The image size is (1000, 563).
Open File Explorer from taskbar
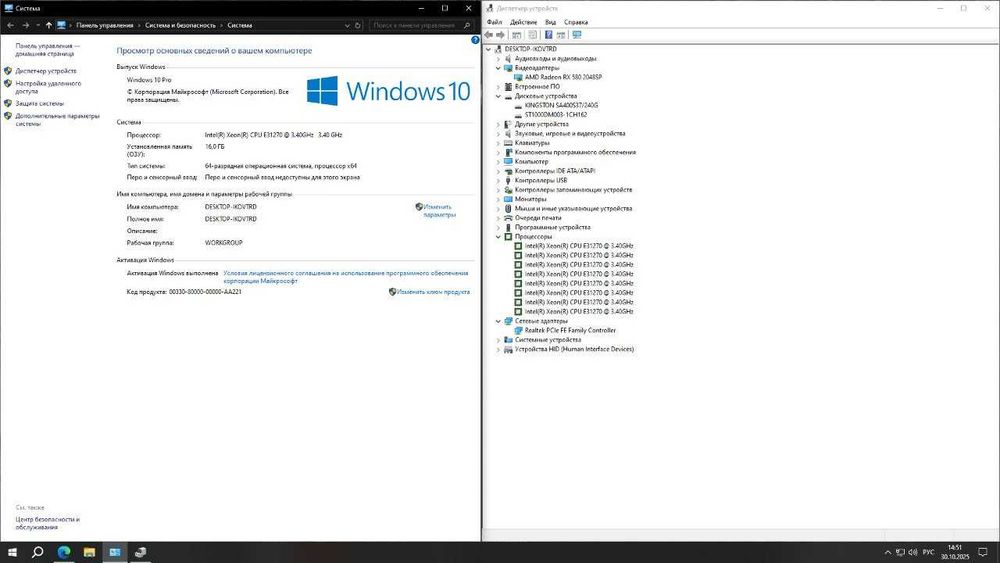click(x=89, y=552)
